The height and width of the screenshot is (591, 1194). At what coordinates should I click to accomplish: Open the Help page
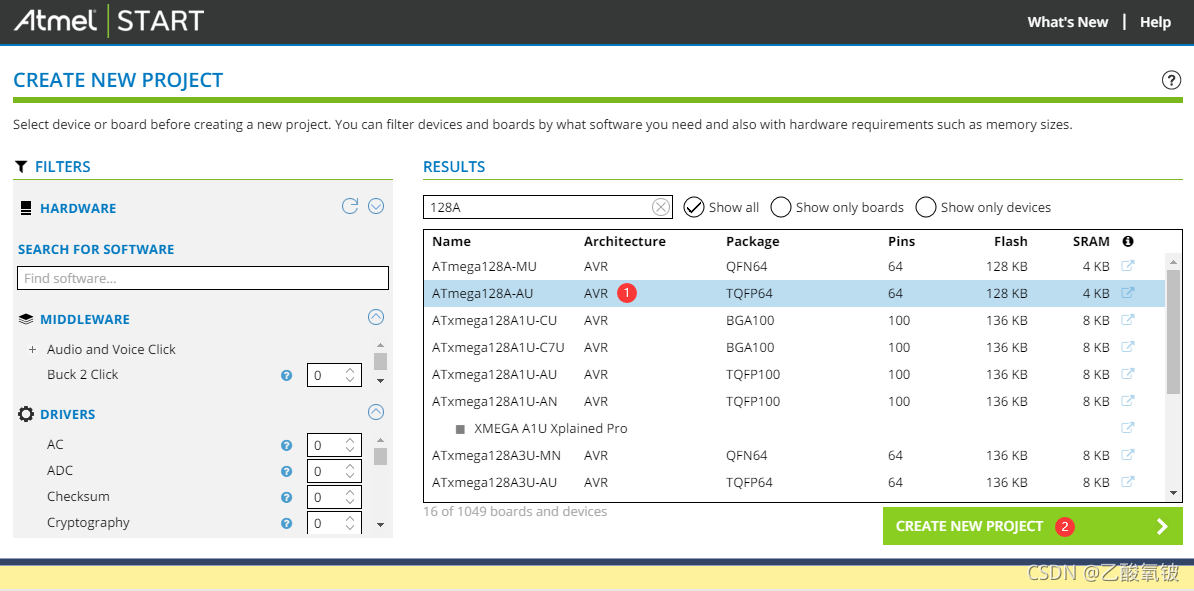(x=1155, y=22)
